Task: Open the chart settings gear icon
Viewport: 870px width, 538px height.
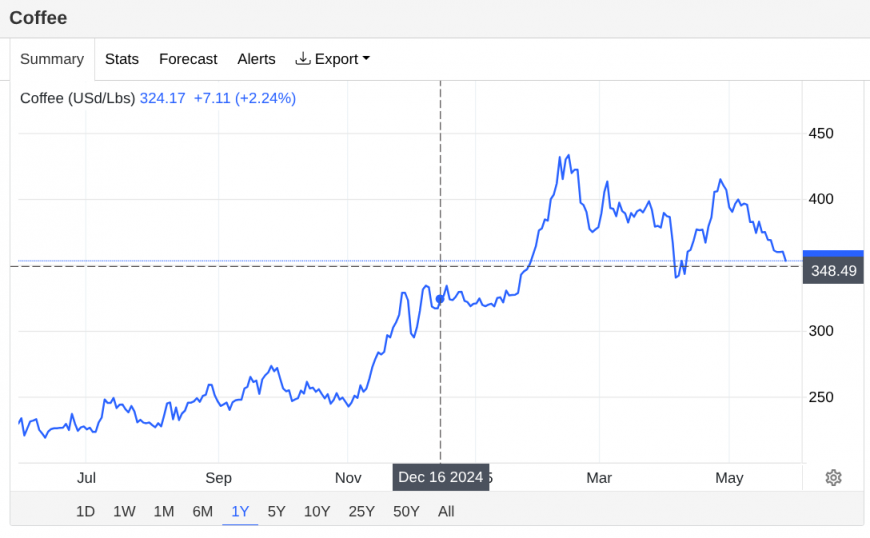Action: [833, 478]
